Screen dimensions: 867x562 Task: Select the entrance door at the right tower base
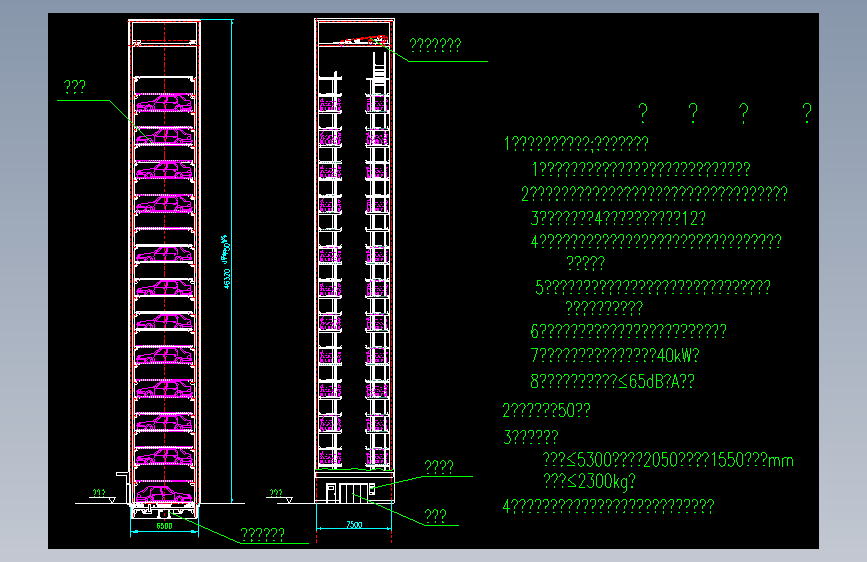[351, 493]
